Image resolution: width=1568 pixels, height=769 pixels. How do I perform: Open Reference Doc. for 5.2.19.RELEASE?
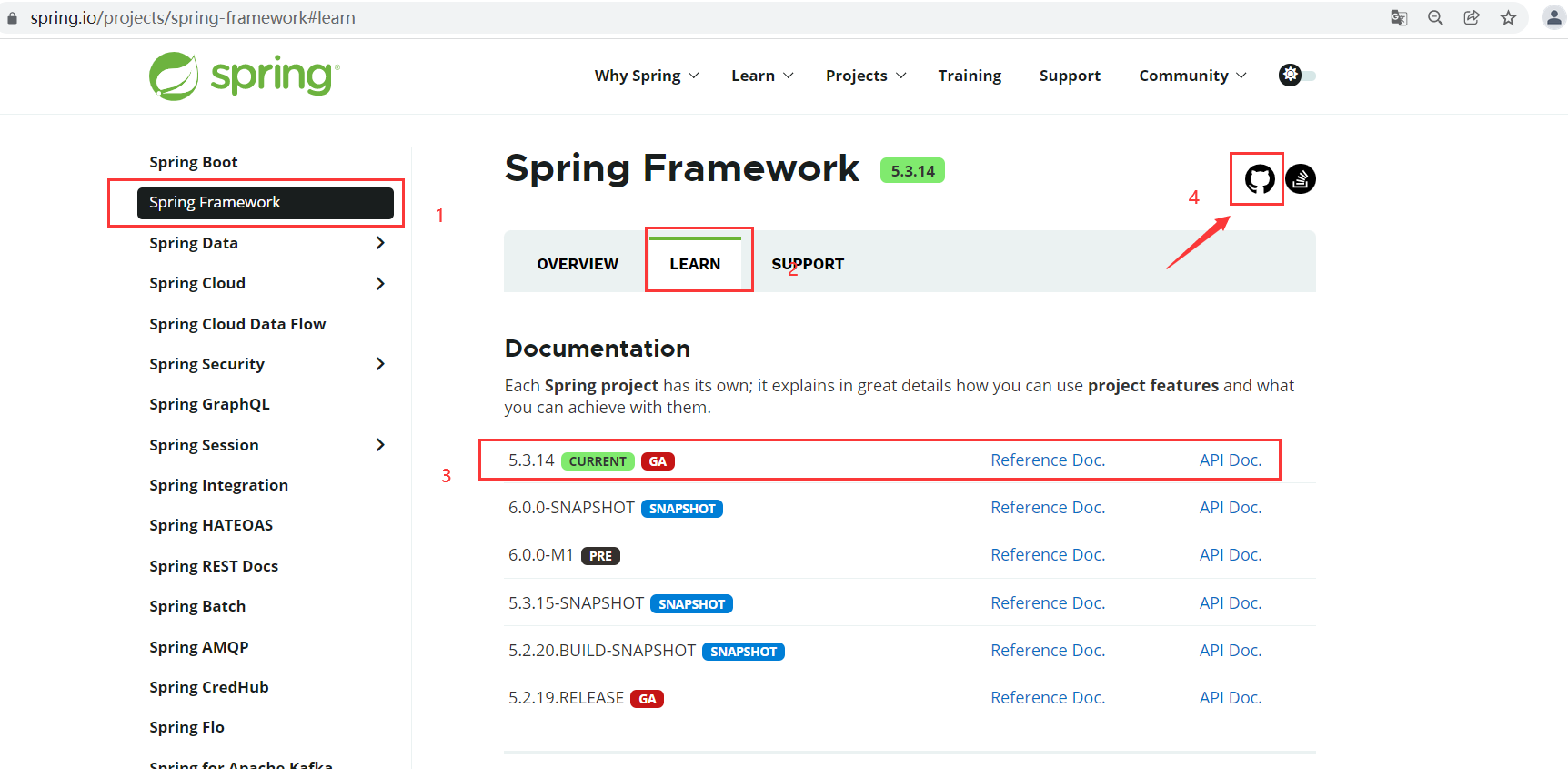(1048, 698)
